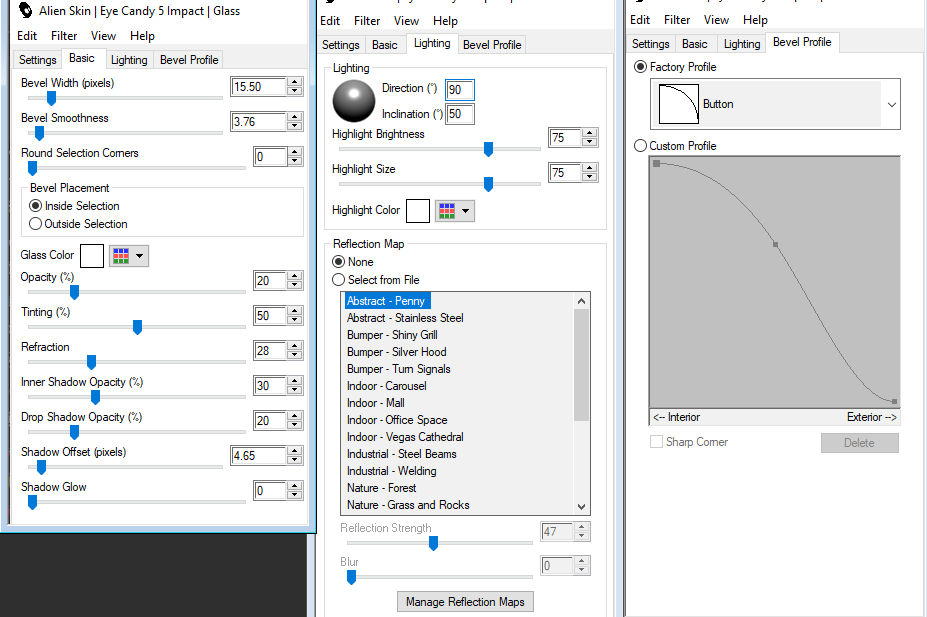Open Highlight Color palette grid icon

pos(446,211)
